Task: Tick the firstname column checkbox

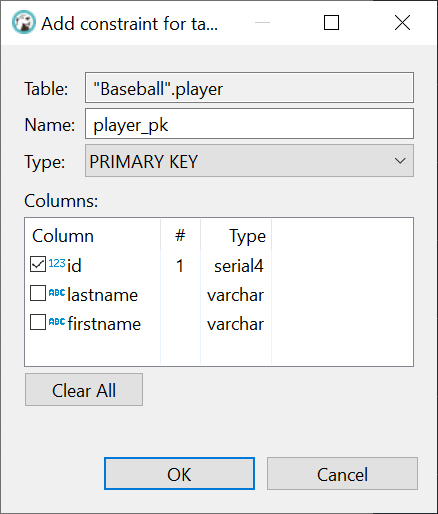Action: click(38, 322)
